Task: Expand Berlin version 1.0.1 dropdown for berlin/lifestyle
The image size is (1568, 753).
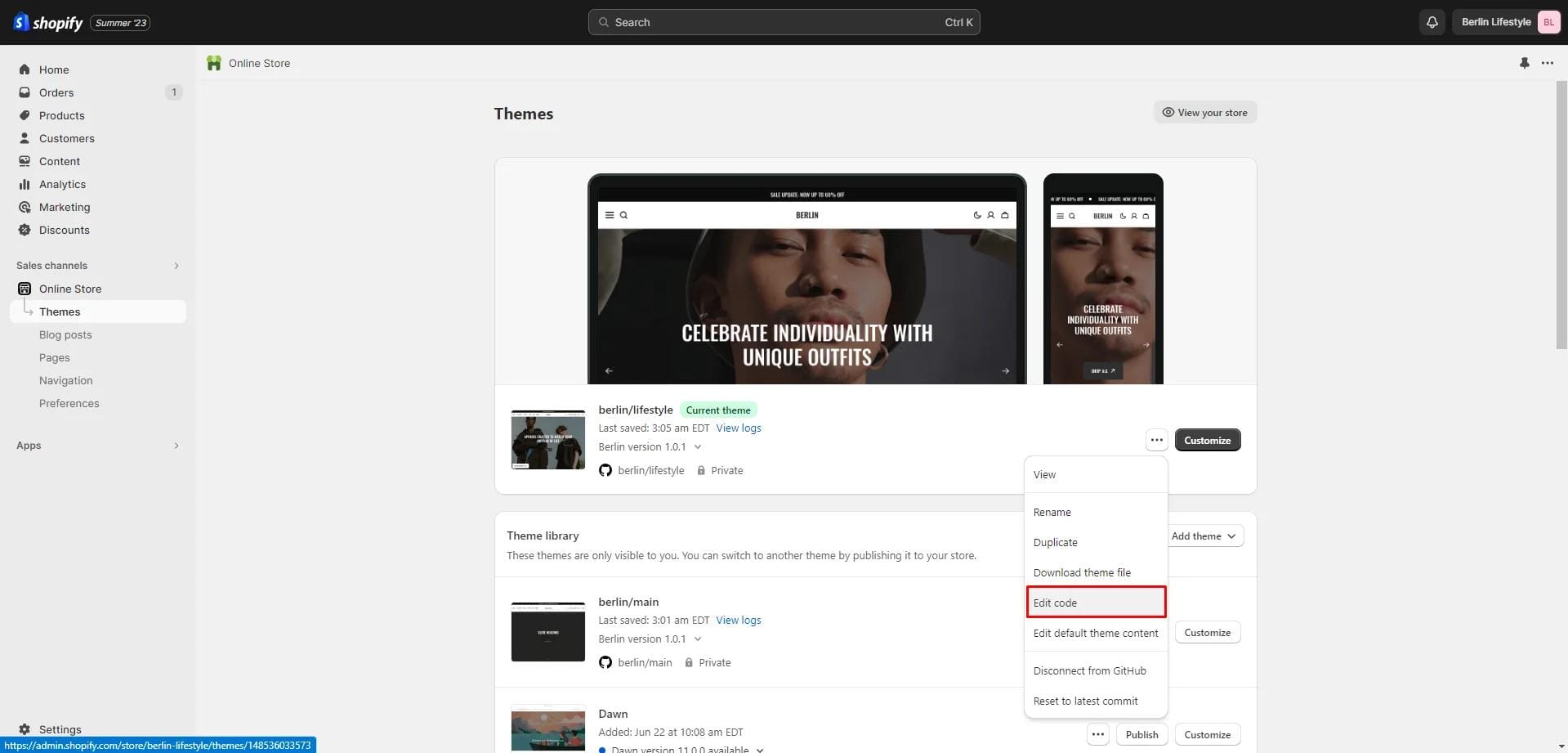Action: (697, 447)
